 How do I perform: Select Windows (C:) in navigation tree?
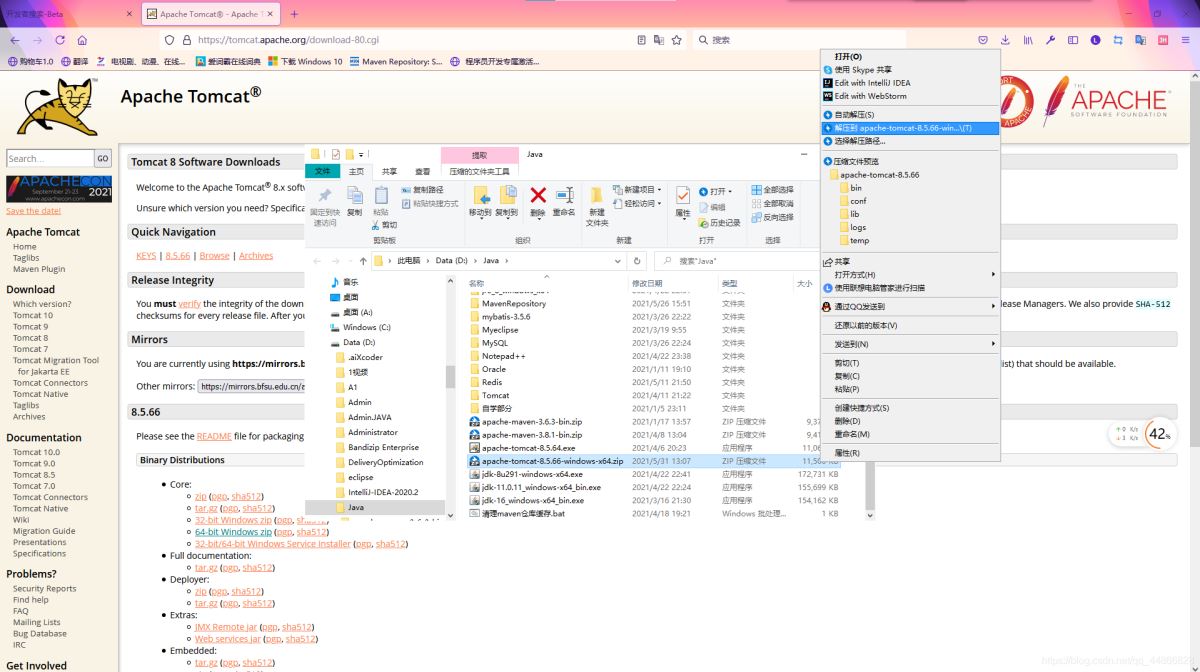pyautogui.click(x=367, y=327)
